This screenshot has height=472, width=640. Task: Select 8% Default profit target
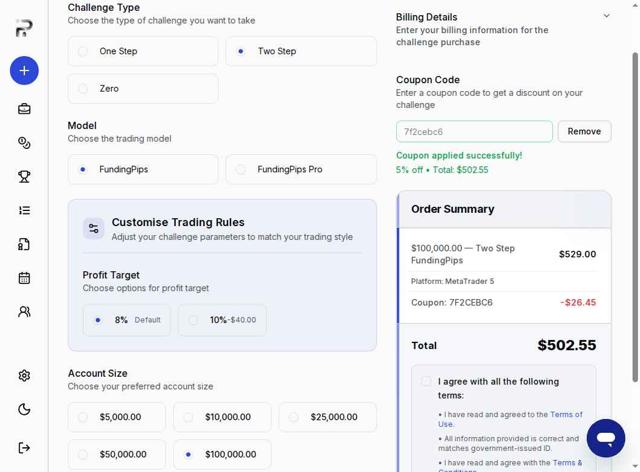click(x=127, y=320)
